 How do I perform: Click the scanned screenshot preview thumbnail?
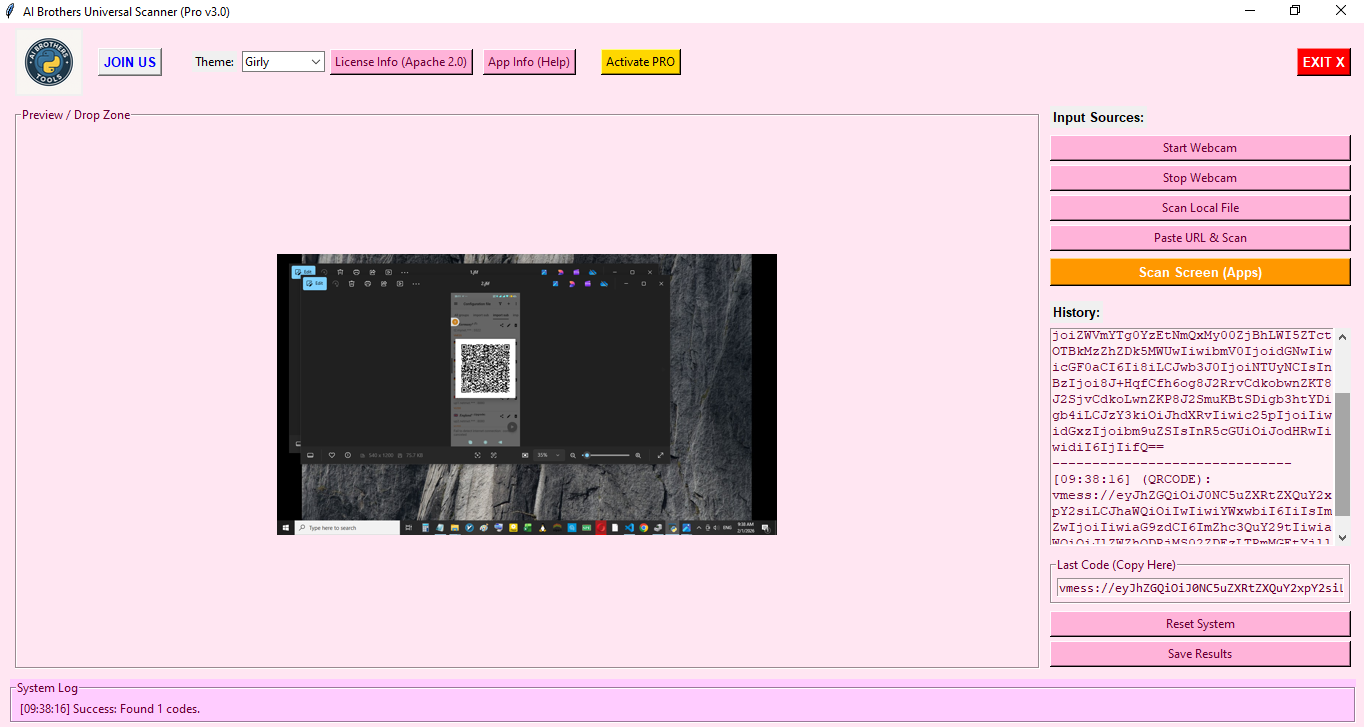[x=527, y=394]
